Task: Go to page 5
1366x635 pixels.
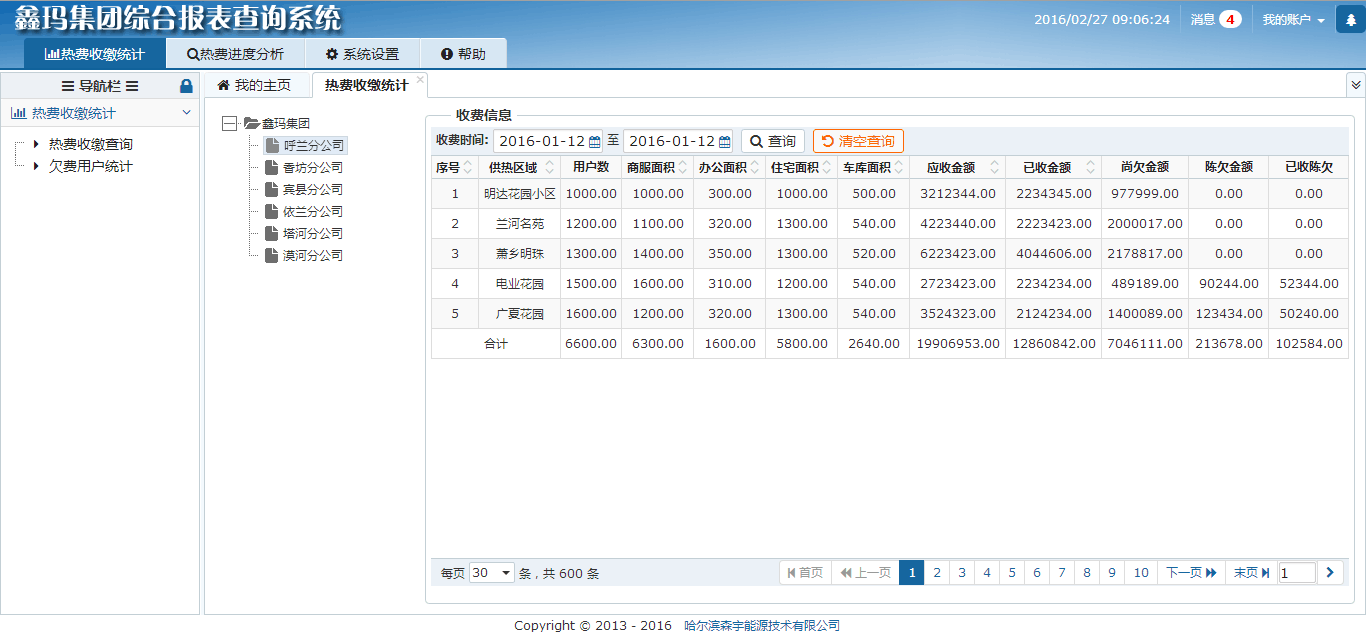Action: (x=1012, y=573)
